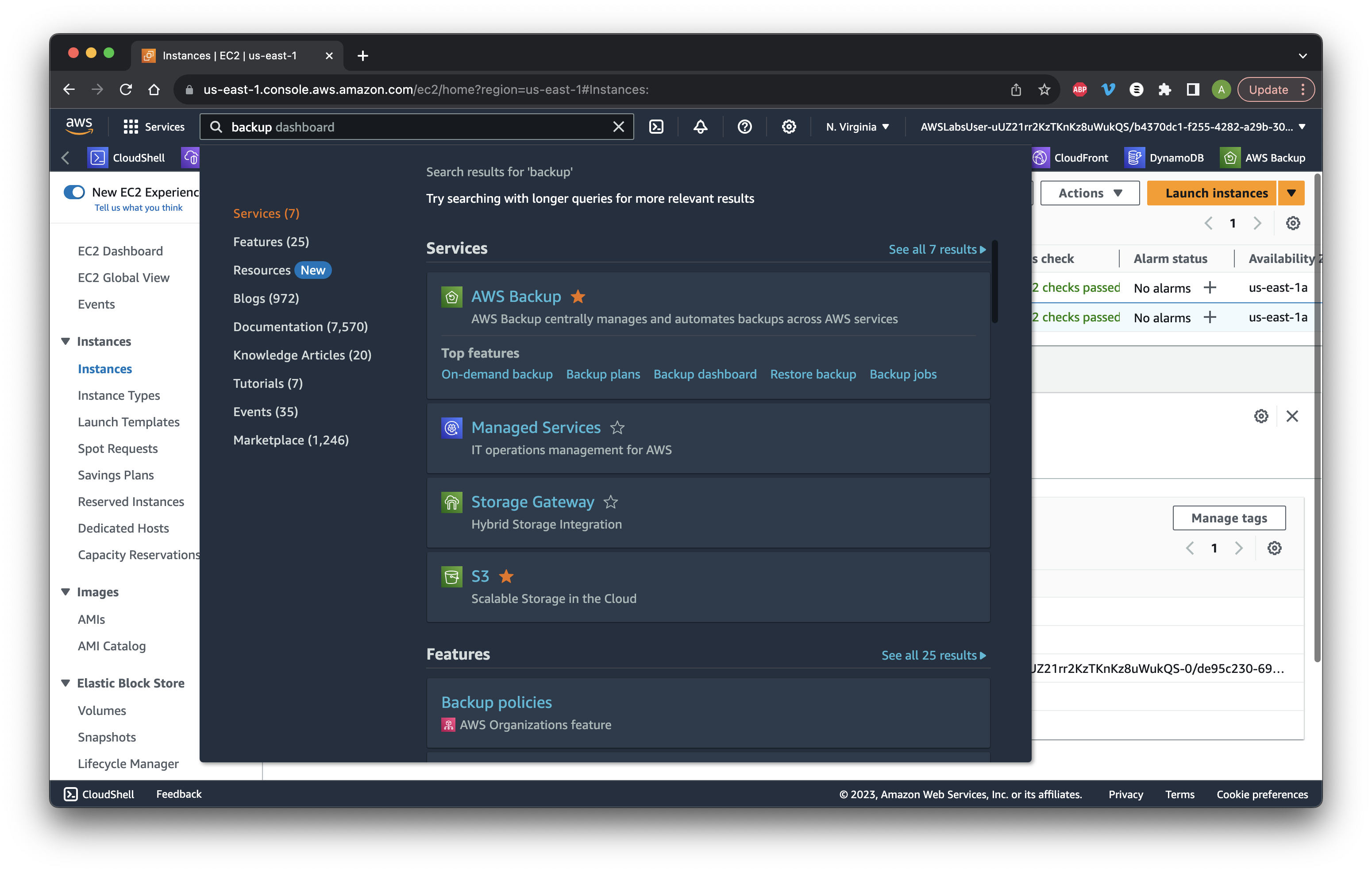Screen dimensions: 1372x873
Task: Open CloudShell from footer bar
Action: click(99, 794)
